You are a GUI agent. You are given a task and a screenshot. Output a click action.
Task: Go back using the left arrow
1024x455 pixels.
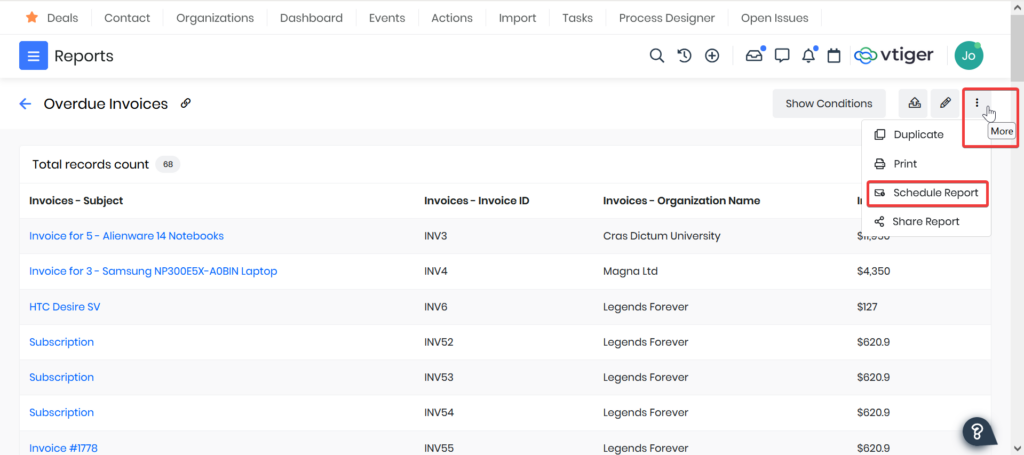pos(25,104)
